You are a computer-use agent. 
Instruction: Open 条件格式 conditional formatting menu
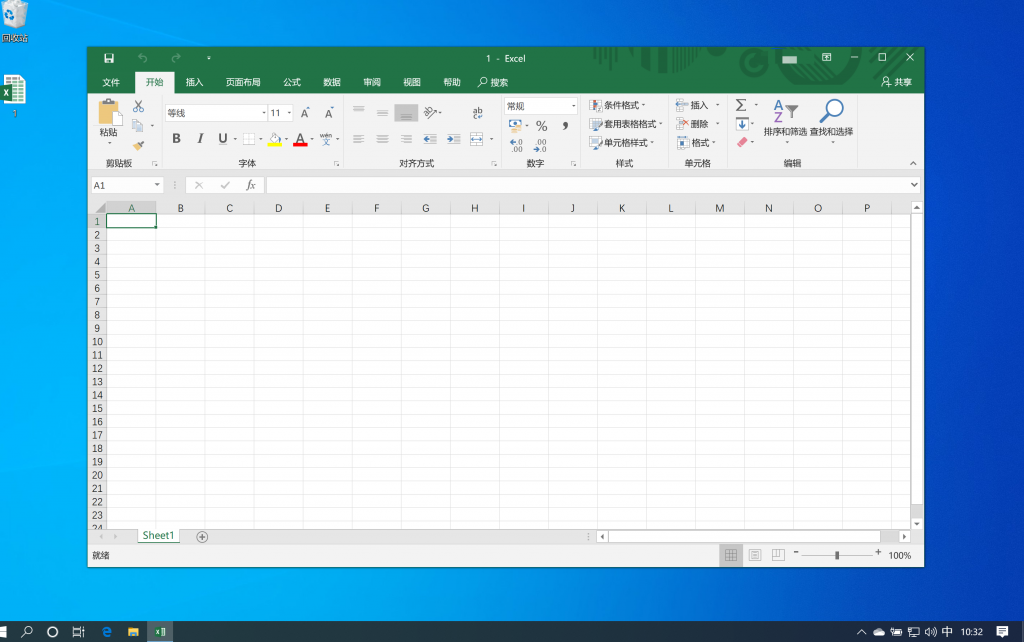pyautogui.click(x=618, y=105)
